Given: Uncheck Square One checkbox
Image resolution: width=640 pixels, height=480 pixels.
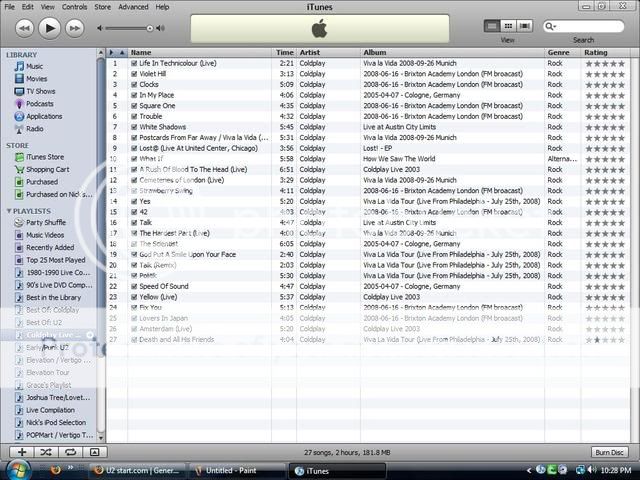Looking at the screenshot, I should pyautogui.click(x=134, y=106).
